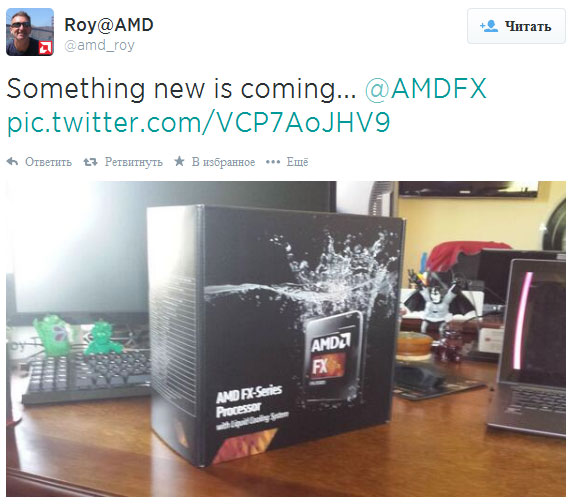Click the red AMD badge on avatar
Screen dimensions: 571x504
pyautogui.click(x=46, y=48)
